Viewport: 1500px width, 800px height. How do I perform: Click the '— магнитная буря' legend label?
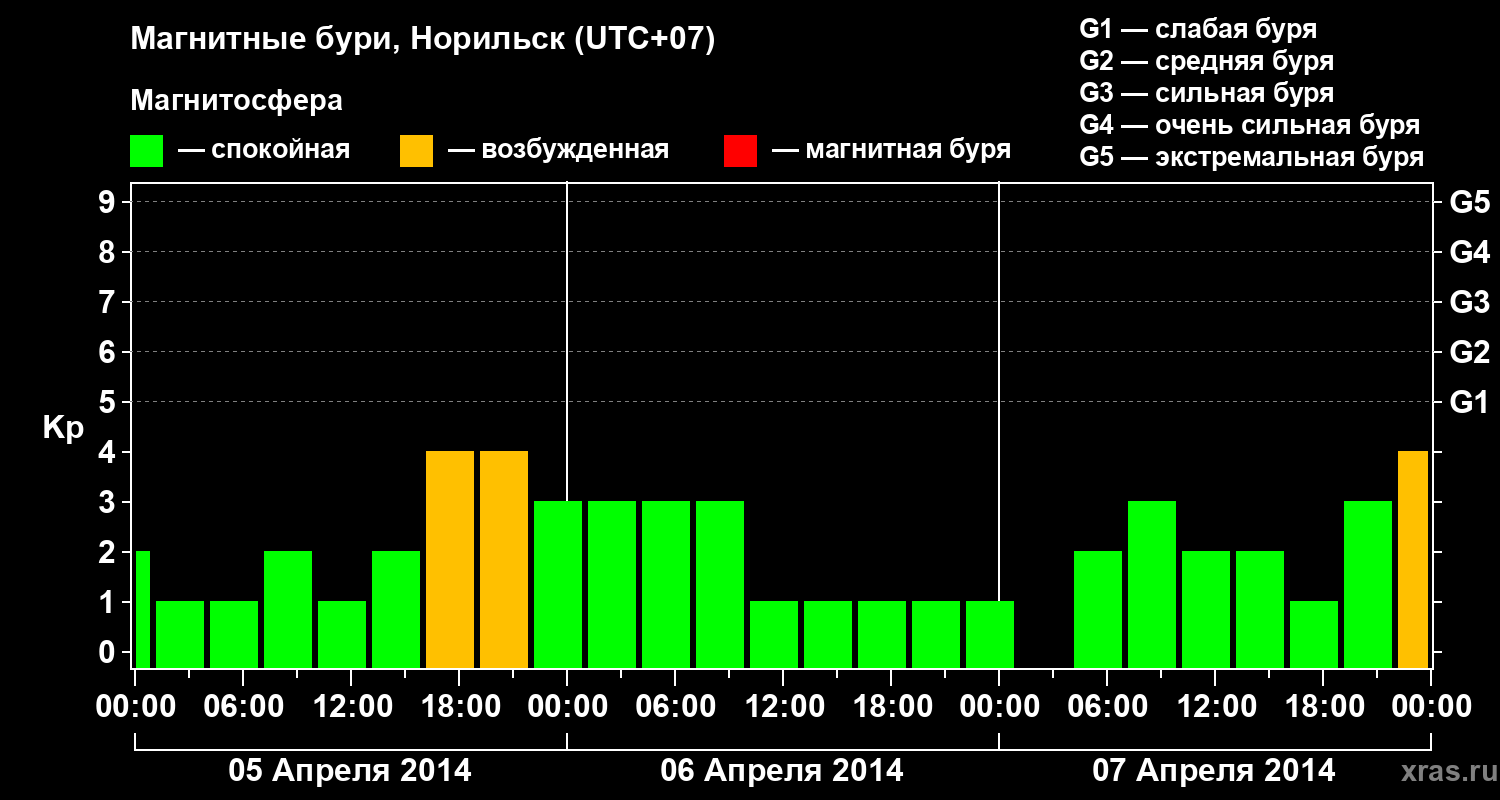(x=891, y=150)
